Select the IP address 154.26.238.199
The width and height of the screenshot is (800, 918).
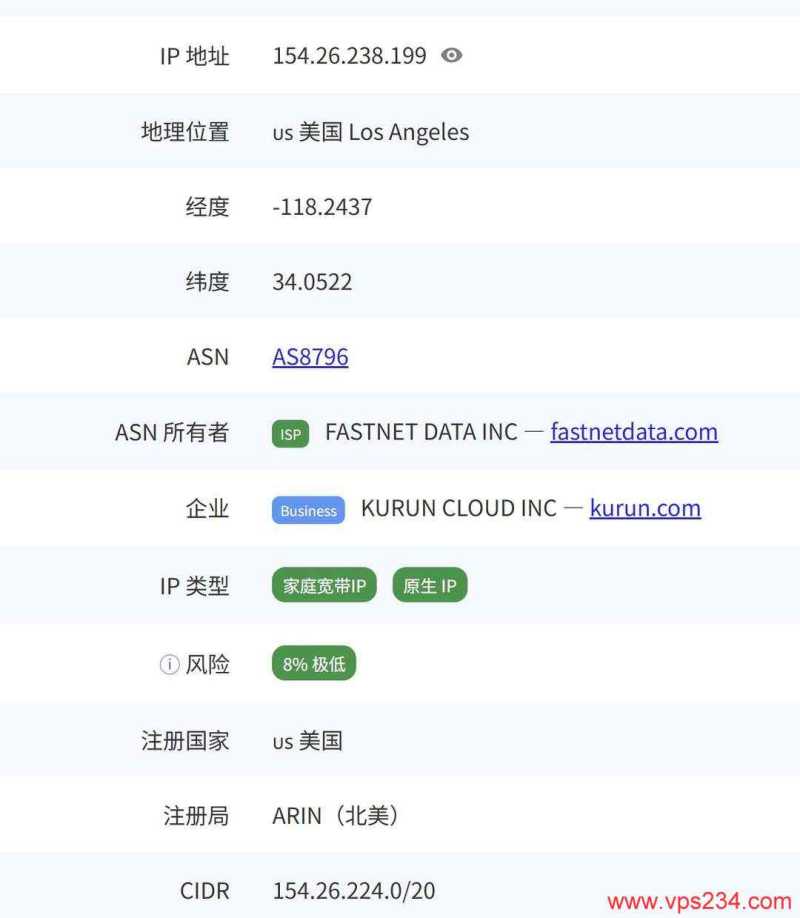pyautogui.click(x=349, y=56)
